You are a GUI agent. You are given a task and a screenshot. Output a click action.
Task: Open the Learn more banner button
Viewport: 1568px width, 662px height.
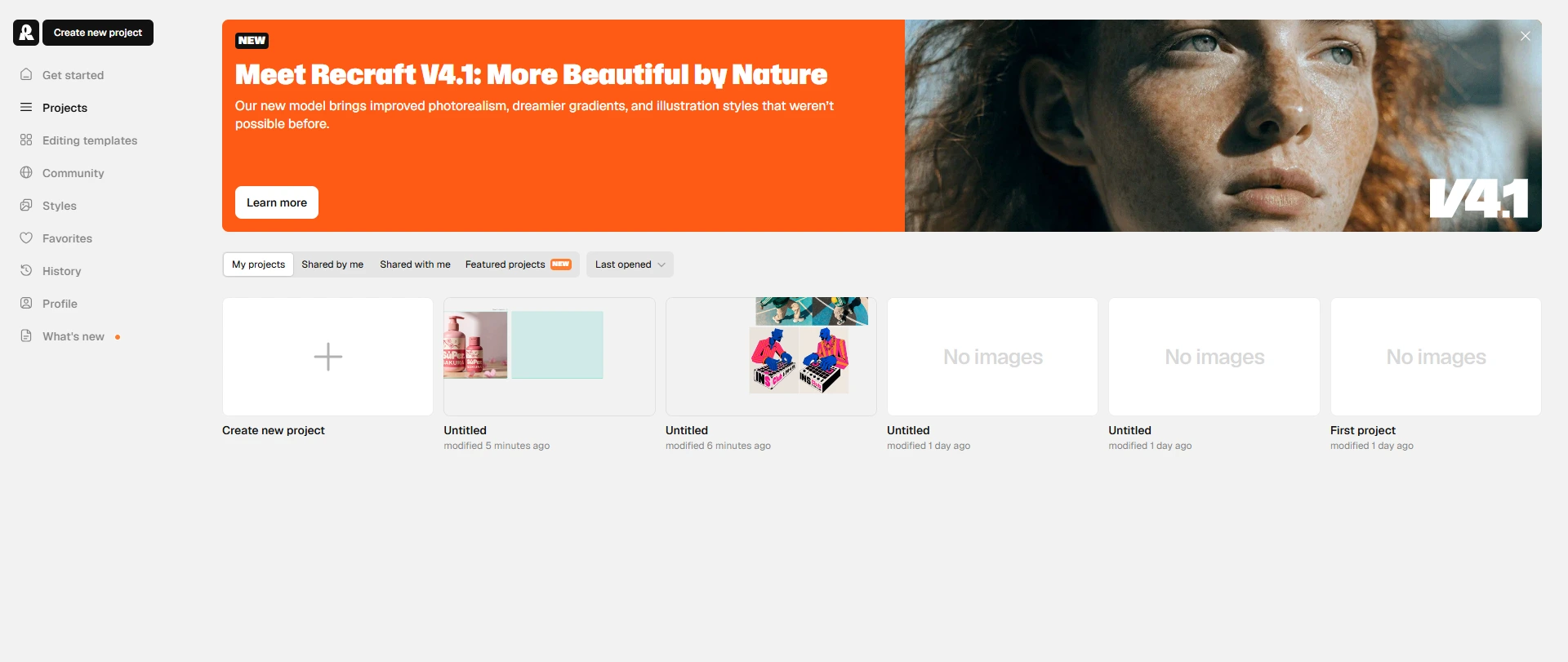[x=277, y=202]
